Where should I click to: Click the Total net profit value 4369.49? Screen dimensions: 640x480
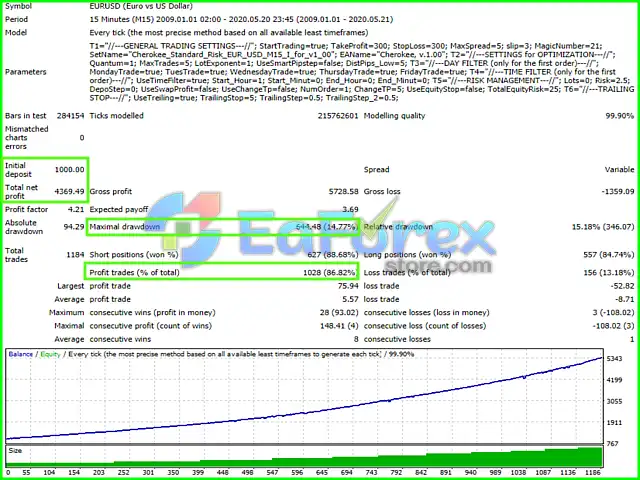[70, 191]
